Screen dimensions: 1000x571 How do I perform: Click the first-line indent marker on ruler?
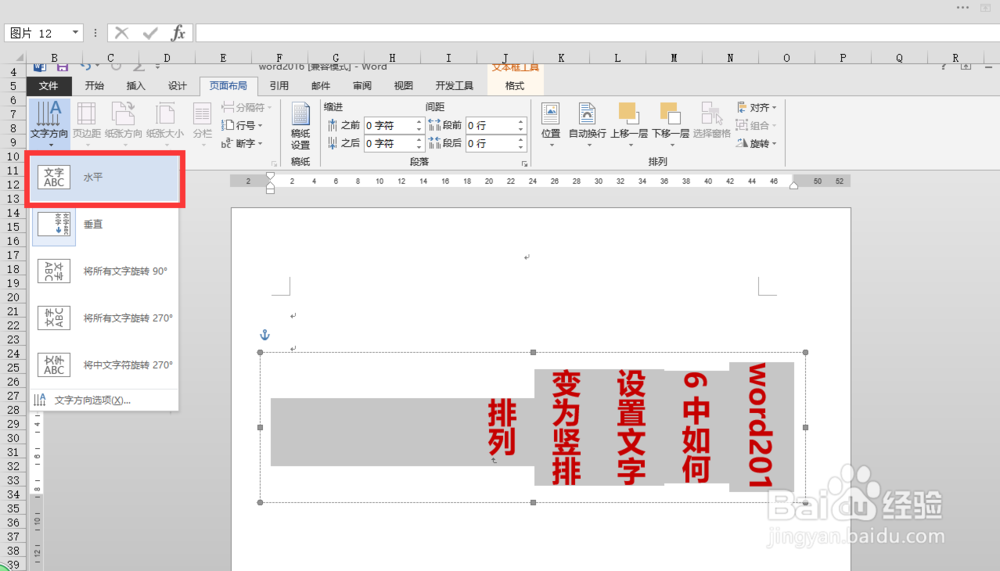[270, 175]
